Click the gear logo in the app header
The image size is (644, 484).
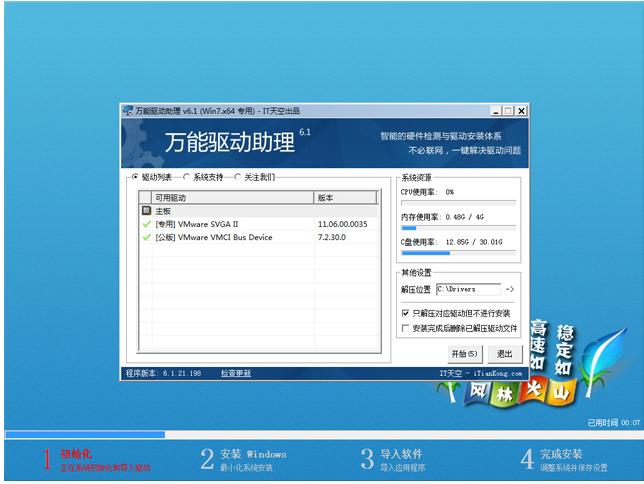[x=143, y=141]
